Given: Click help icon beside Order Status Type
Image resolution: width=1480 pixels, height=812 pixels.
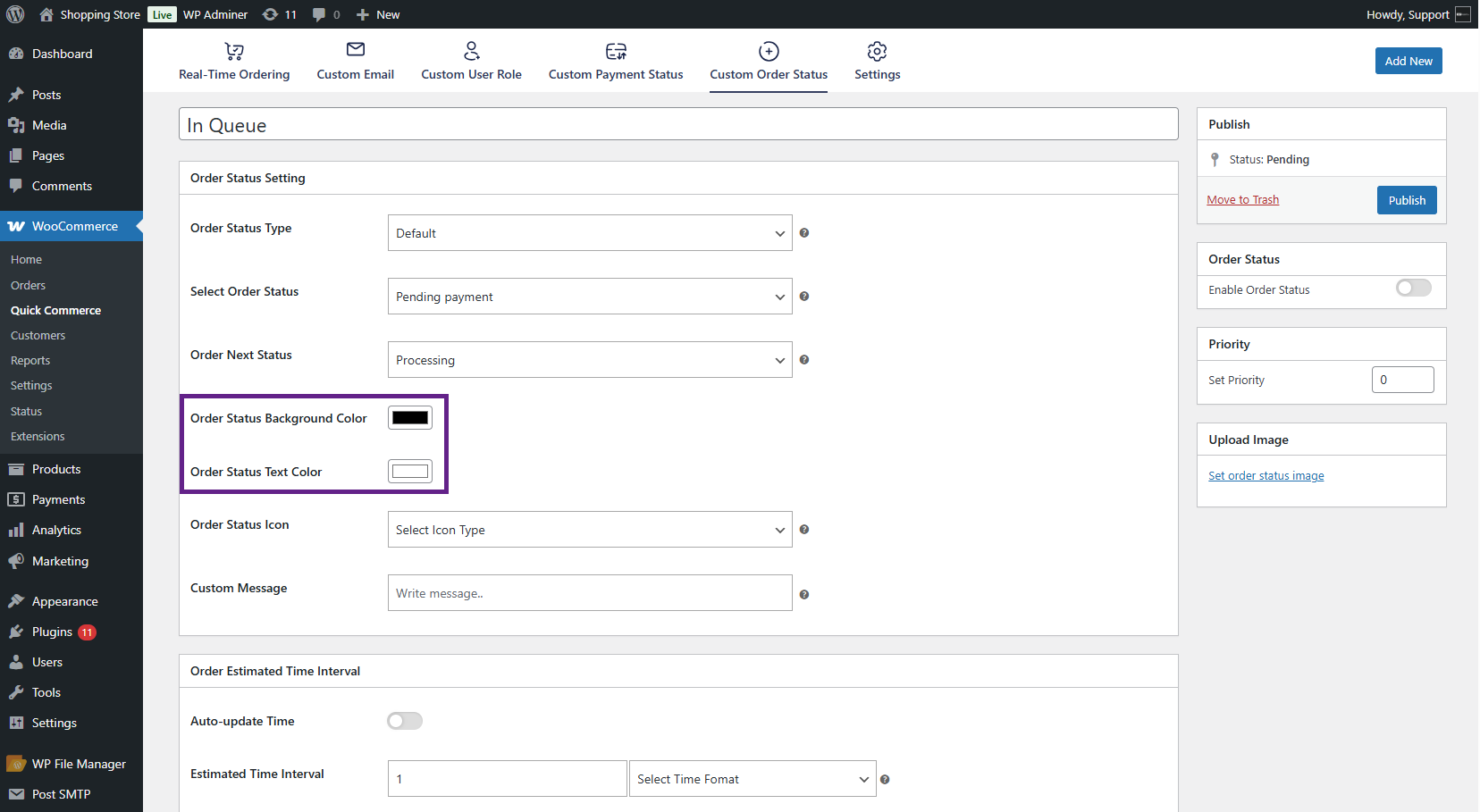Looking at the screenshot, I should (804, 233).
